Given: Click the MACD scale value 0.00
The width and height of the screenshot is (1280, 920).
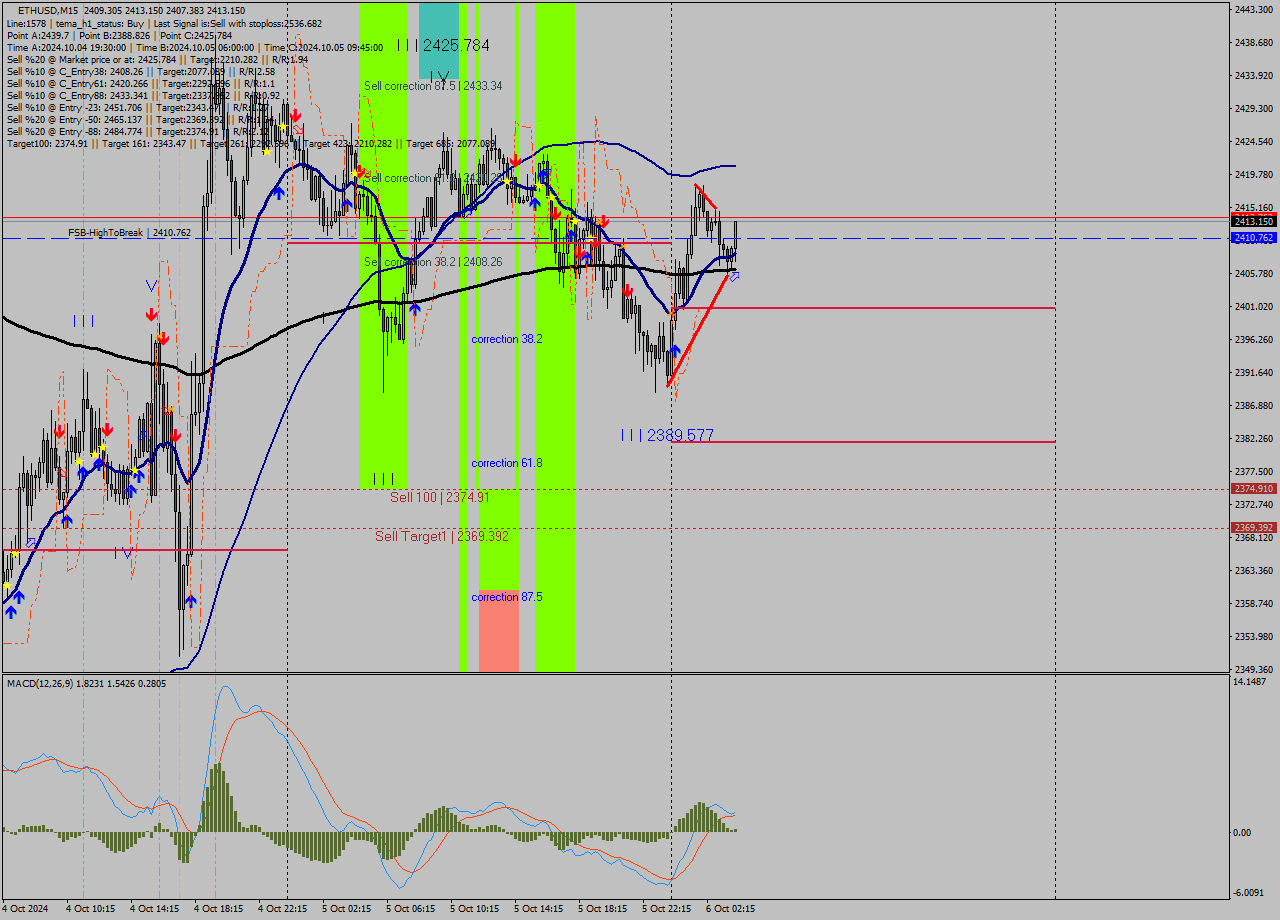Looking at the screenshot, I should [1244, 832].
